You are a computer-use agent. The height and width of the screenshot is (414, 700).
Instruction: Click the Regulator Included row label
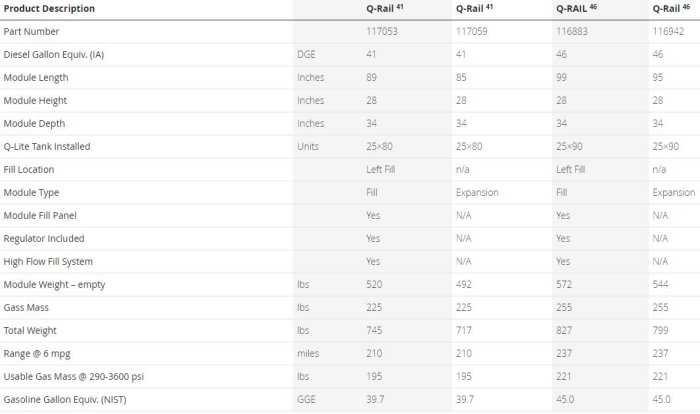44,238
